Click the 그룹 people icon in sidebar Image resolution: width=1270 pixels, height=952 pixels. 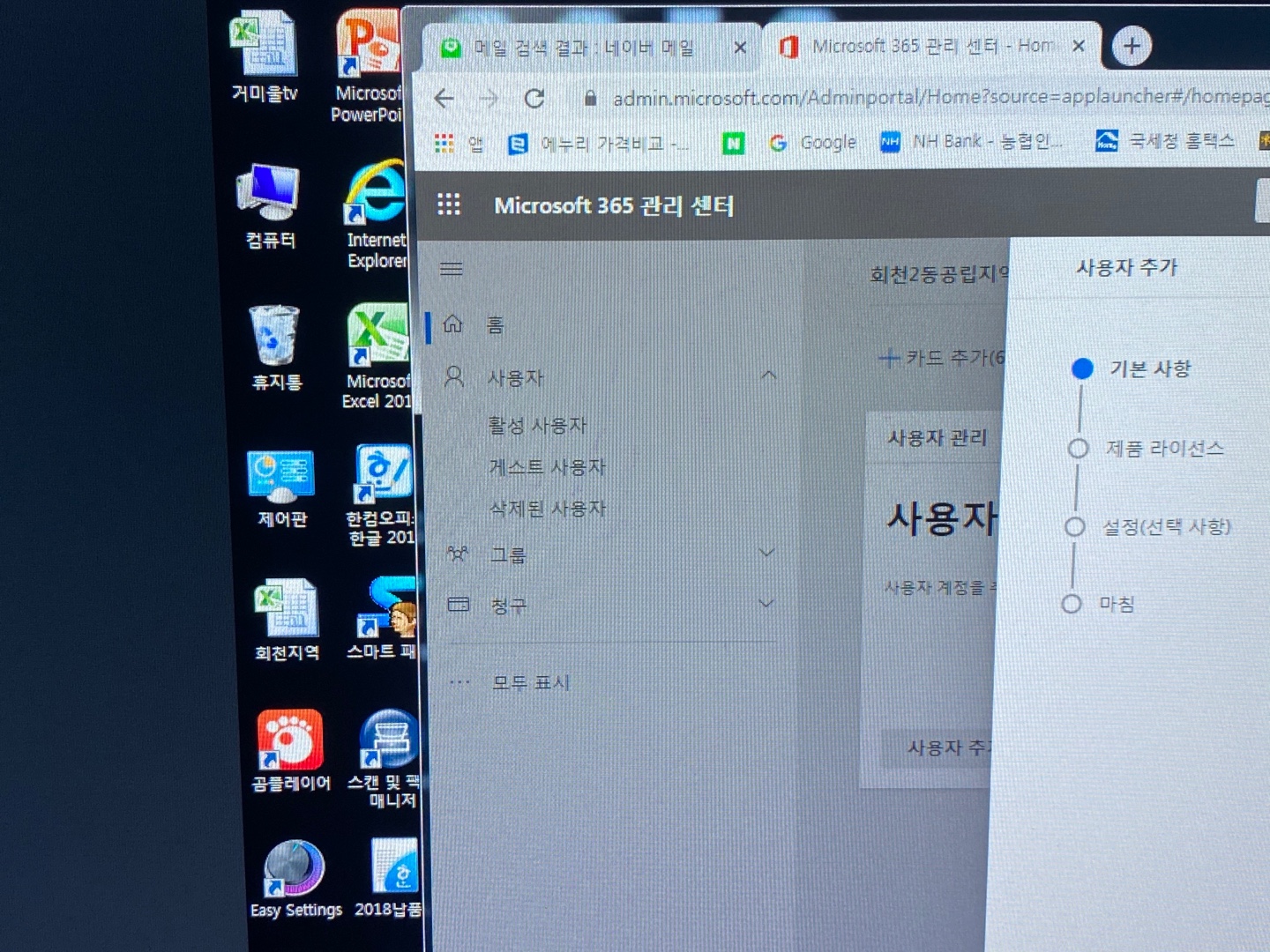tap(457, 554)
